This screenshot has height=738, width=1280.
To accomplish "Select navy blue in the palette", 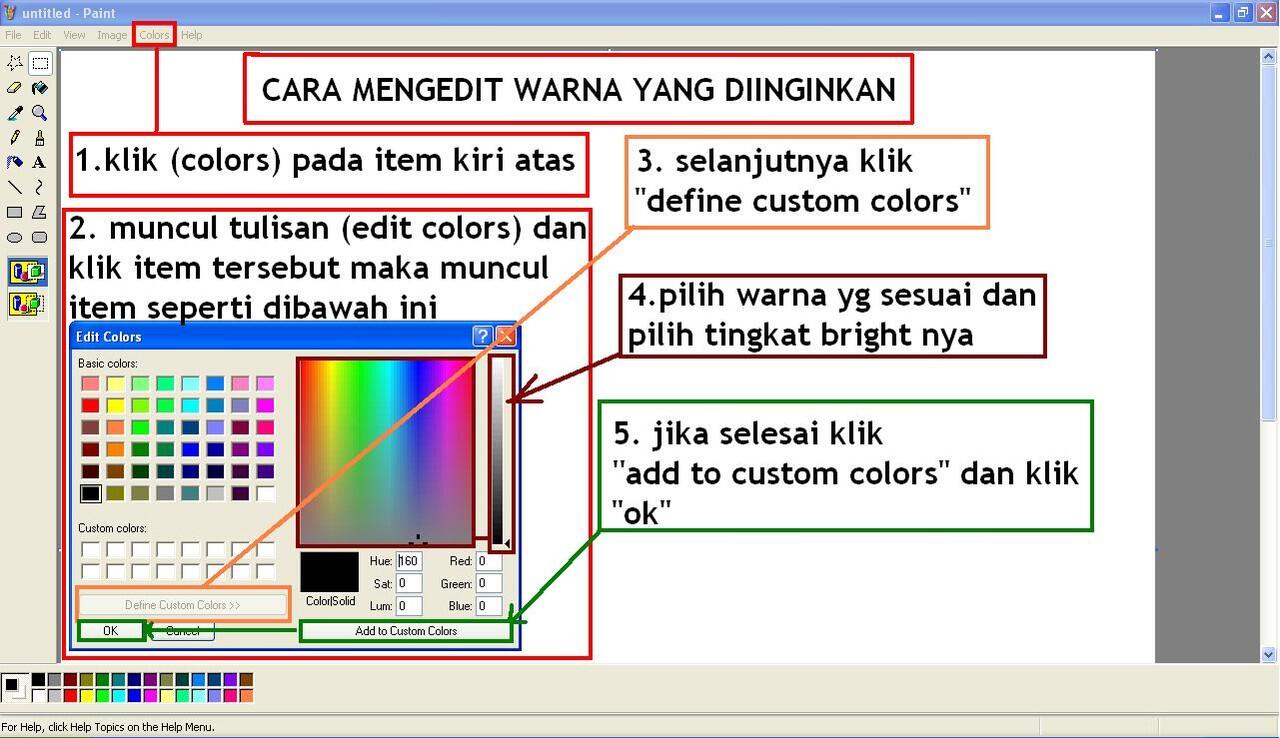I will tap(134, 679).
